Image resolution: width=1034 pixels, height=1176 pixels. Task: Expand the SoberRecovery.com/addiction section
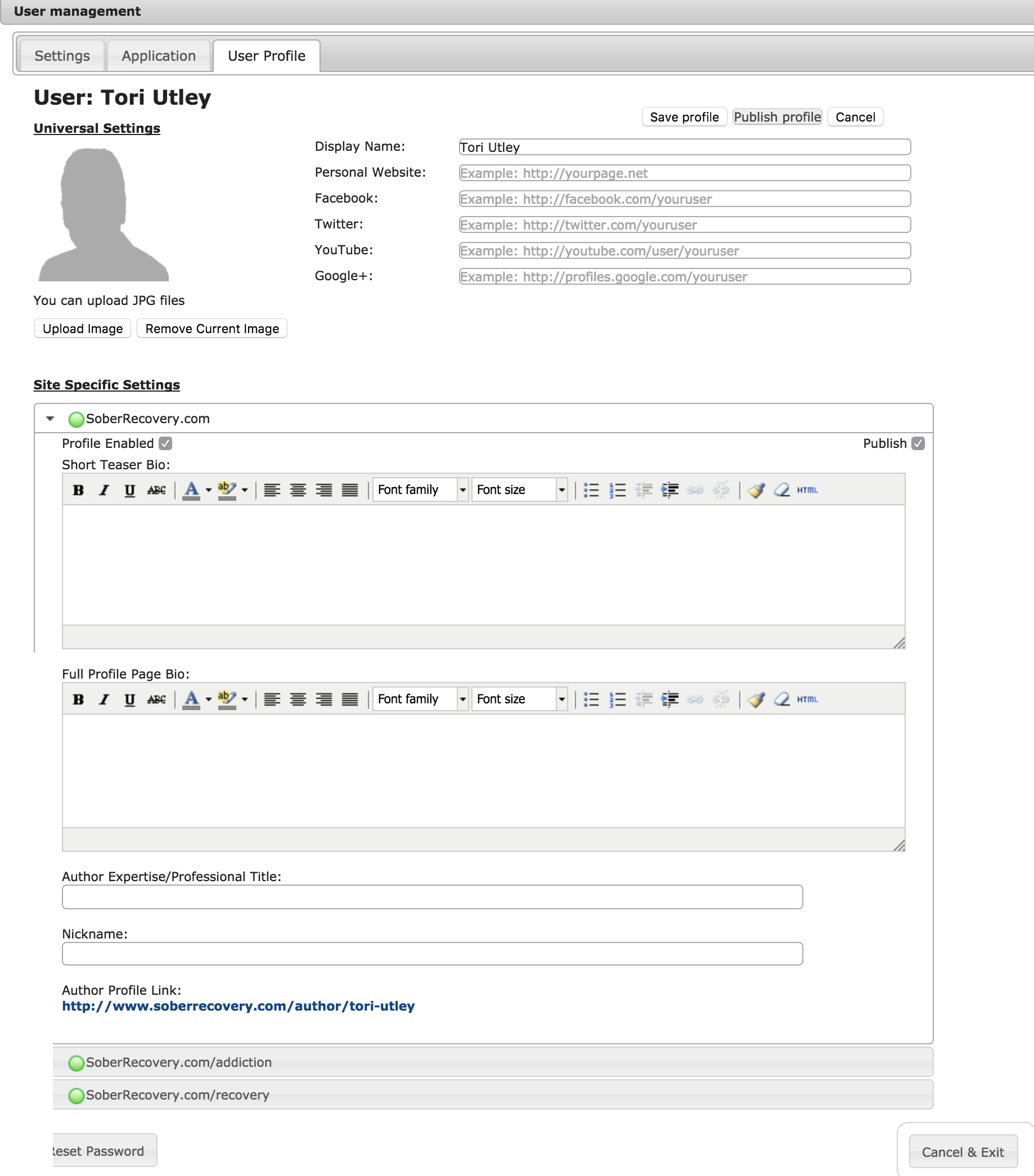(179, 1063)
